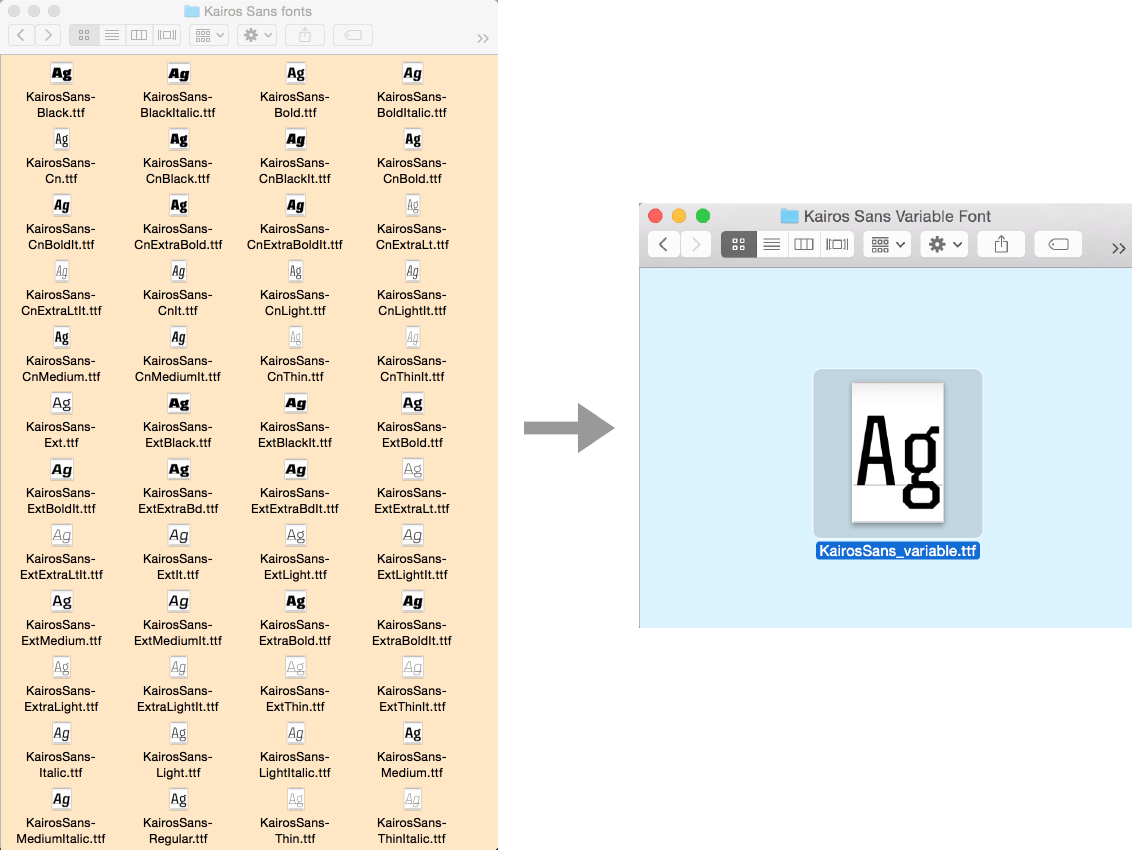This screenshot has height=850, width=1132.
Task: Select KairosSans-CnThin.ttf font file icon
Action: coord(295,337)
